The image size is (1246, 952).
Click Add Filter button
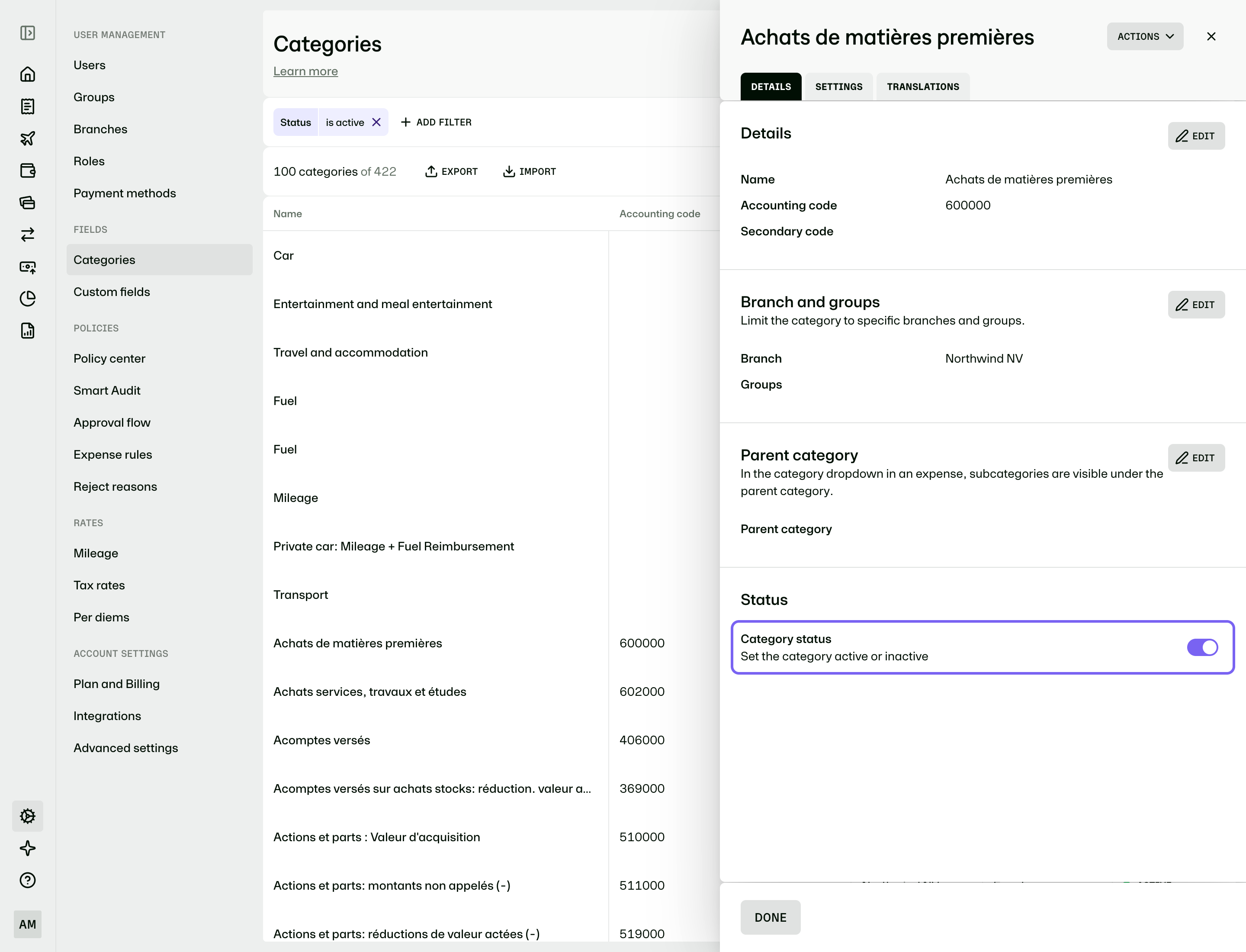pos(436,122)
